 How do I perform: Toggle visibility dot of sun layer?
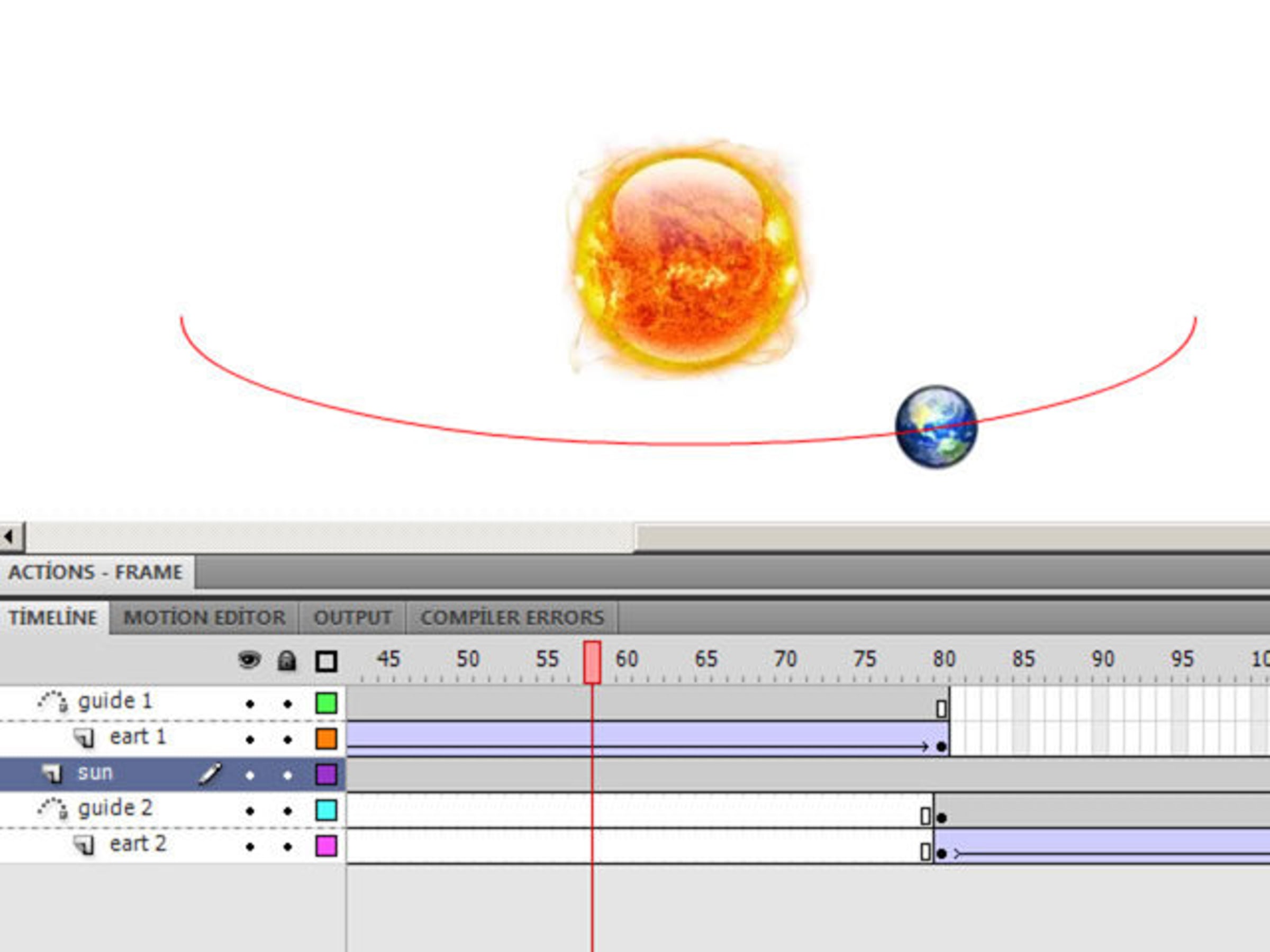click(250, 775)
